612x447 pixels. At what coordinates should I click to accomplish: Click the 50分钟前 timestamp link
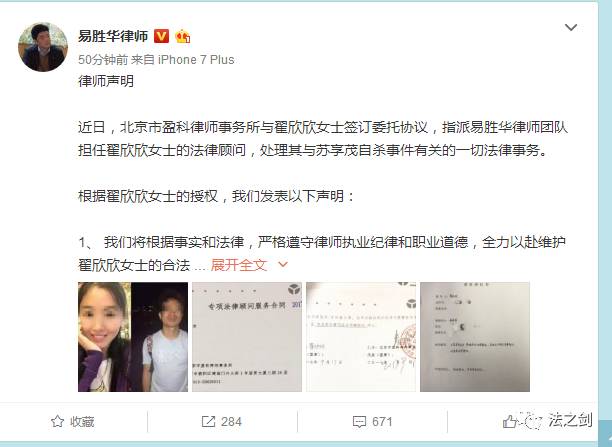pyautogui.click(x=103, y=60)
